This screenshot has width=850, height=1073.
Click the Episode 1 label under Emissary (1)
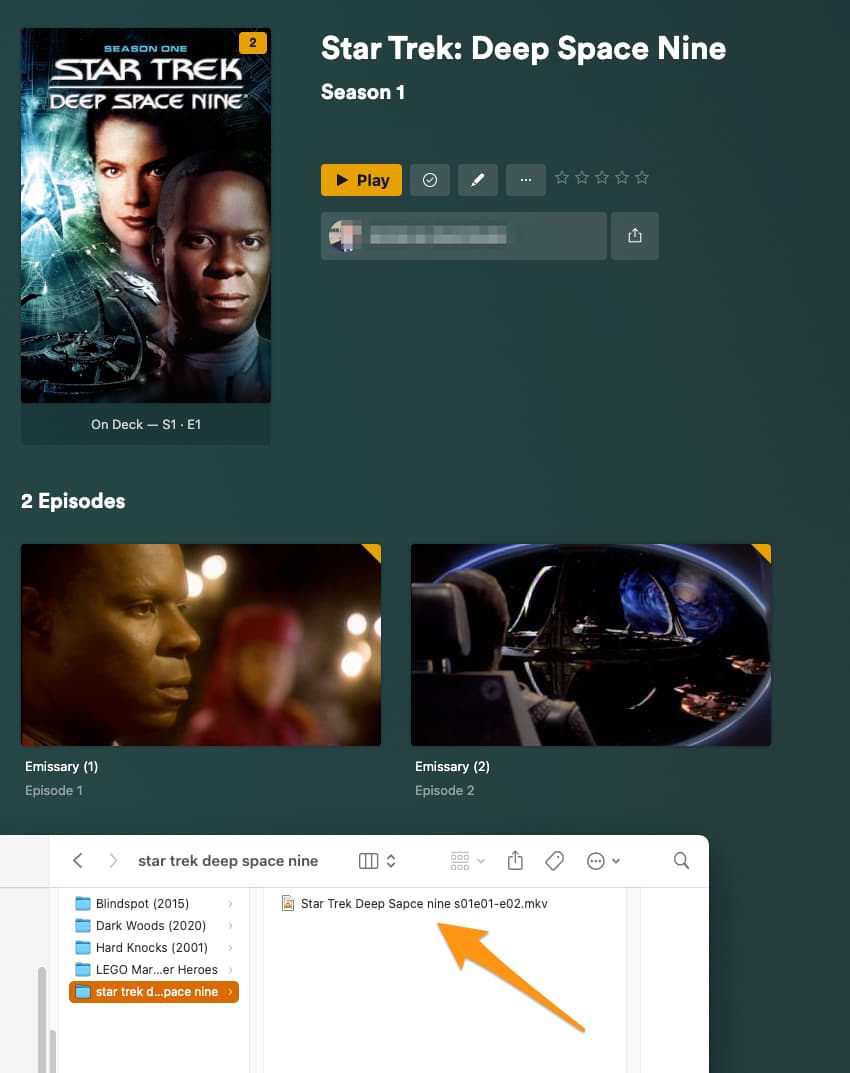(54, 790)
